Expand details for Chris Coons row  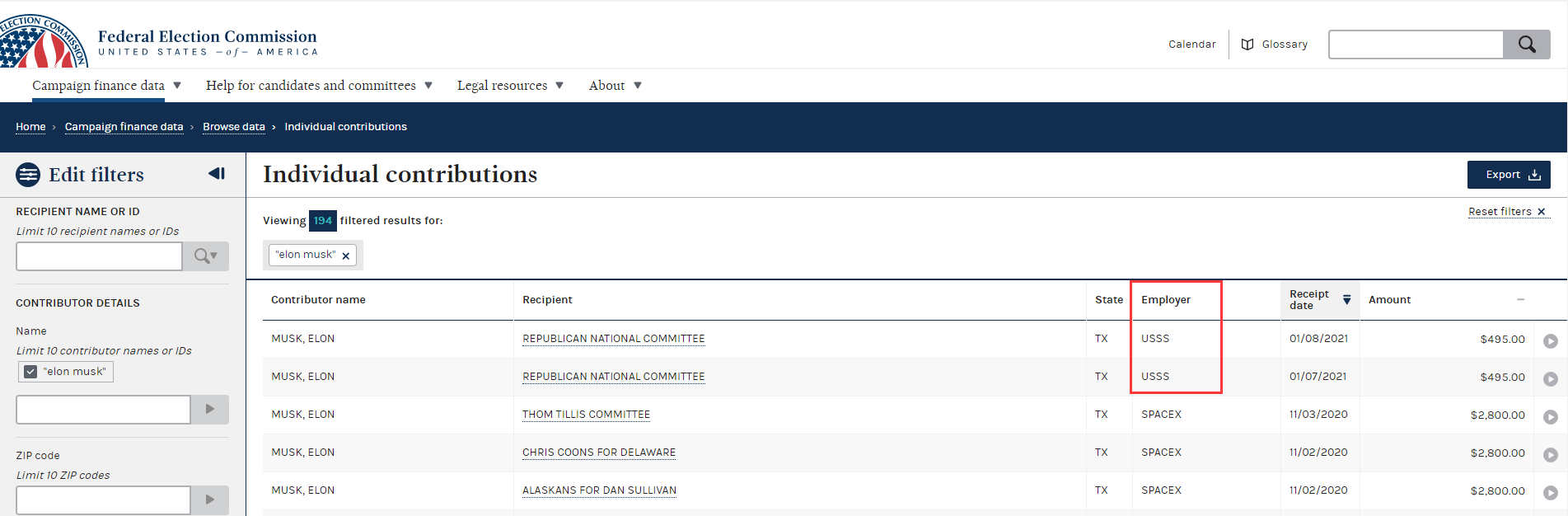(x=1550, y=455)
